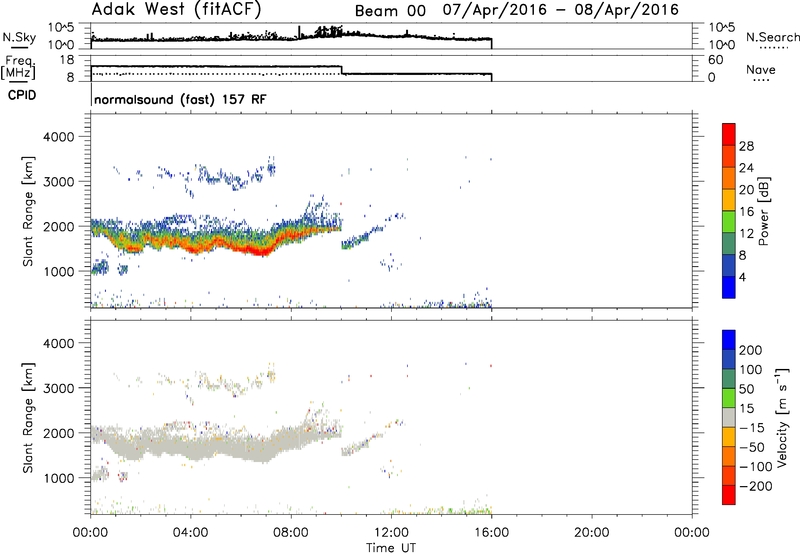
Task: Click the "-200" tick on the Velocity scale
Action: pos(755,486)
